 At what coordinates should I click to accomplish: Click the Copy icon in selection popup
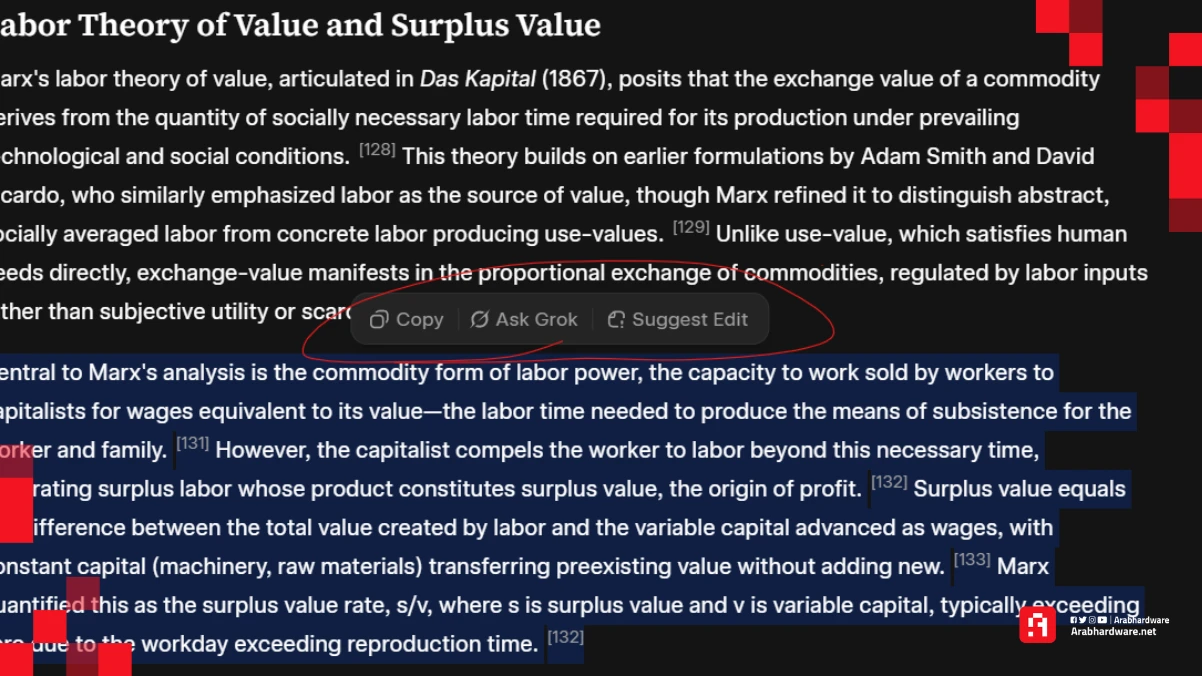pos(379,320)
